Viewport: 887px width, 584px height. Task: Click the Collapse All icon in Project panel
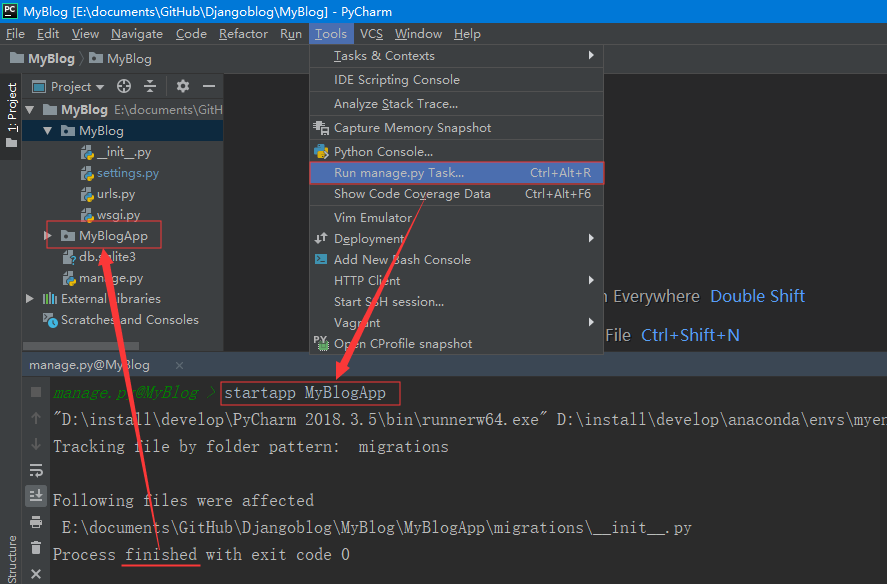pyautogui.click(x=150, y=86)
